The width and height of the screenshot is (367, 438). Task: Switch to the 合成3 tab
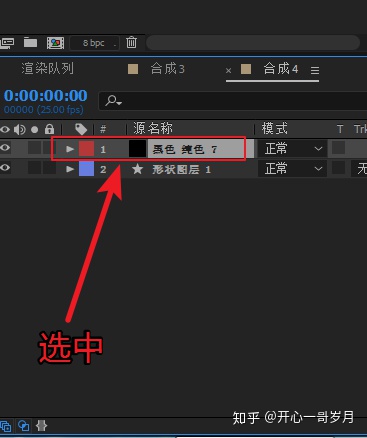click(167, 69)
